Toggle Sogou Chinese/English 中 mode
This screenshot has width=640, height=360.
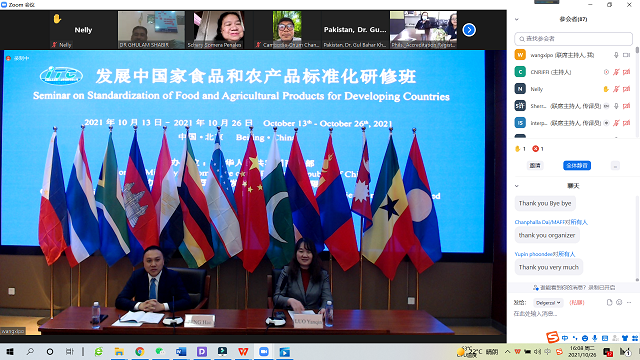coord(565,338)
